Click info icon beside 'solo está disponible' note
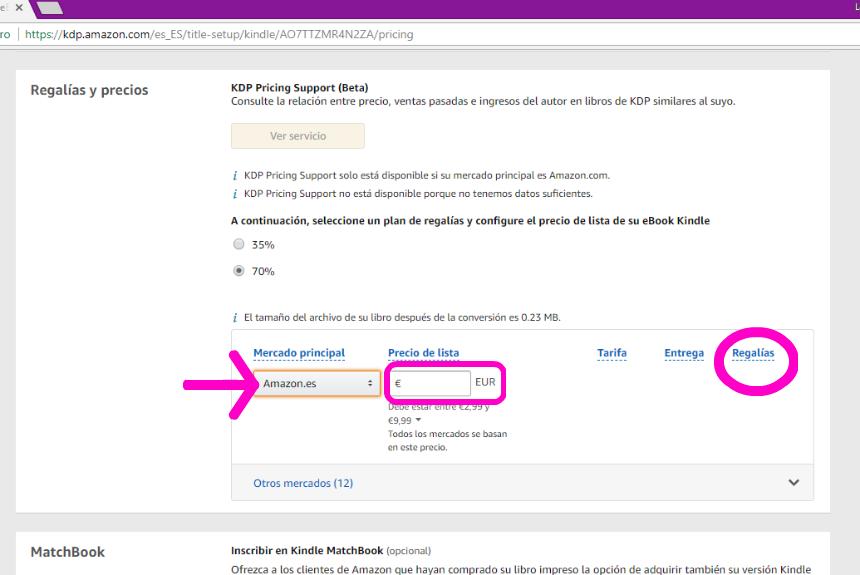 pos(234,175)
